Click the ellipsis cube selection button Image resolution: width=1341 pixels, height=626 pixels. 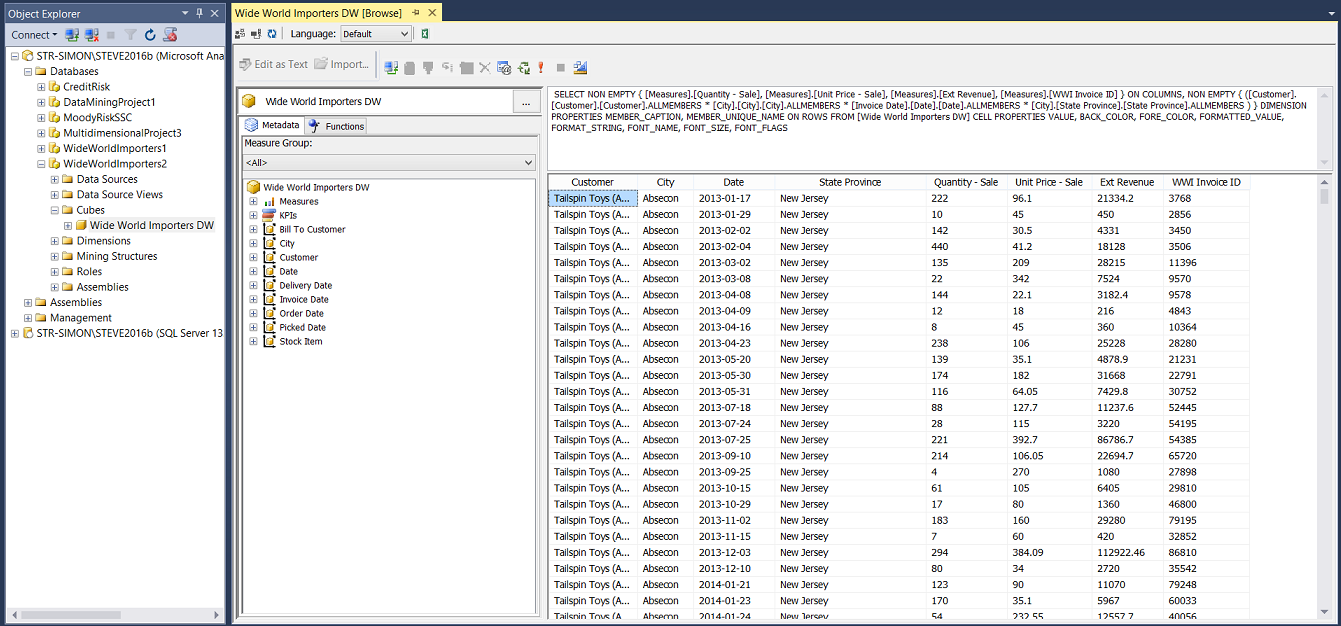point(526,102)
